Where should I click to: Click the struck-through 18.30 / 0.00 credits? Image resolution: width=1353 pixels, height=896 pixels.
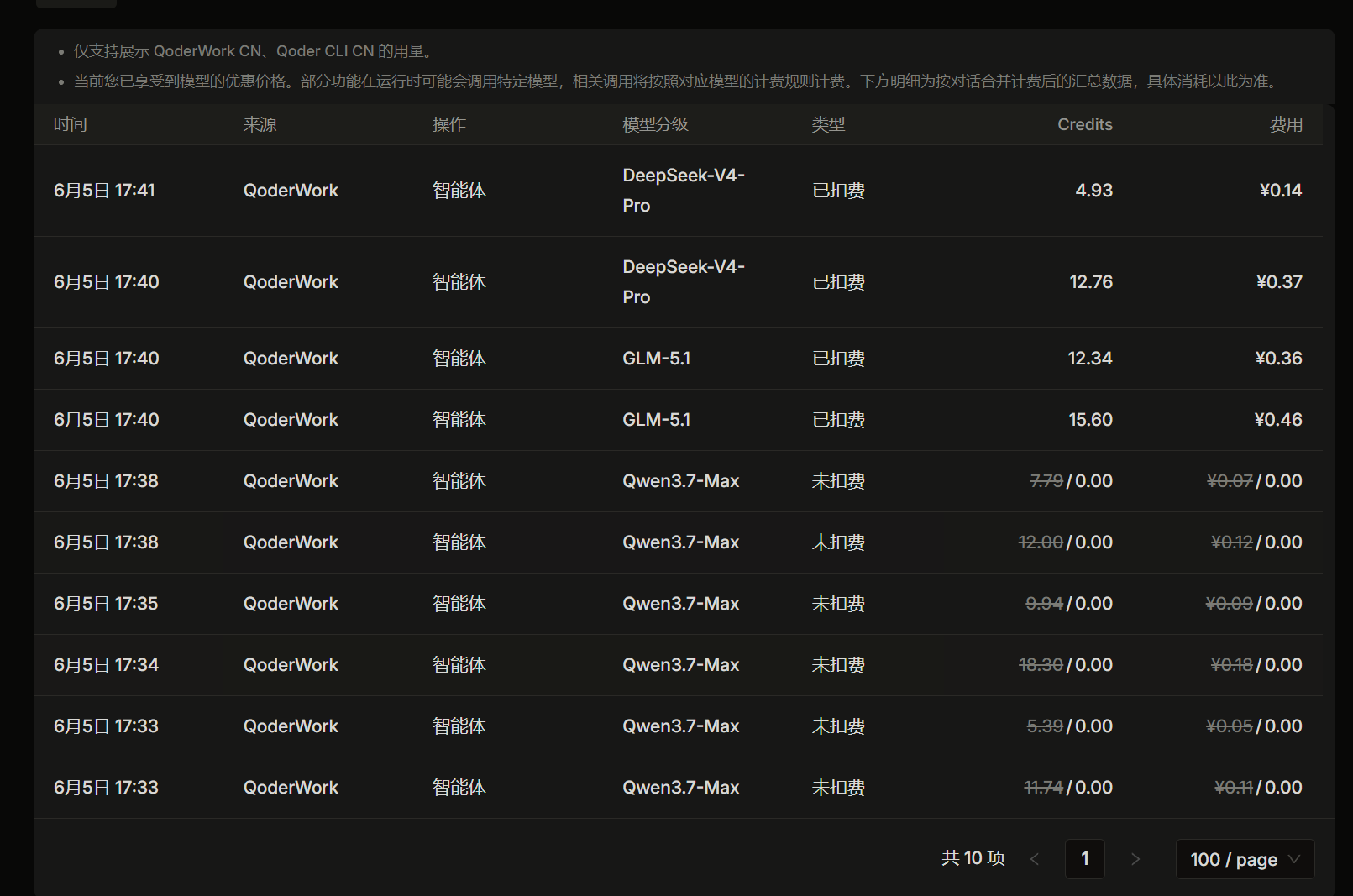pyautogui.click(x=1066, y=665)
